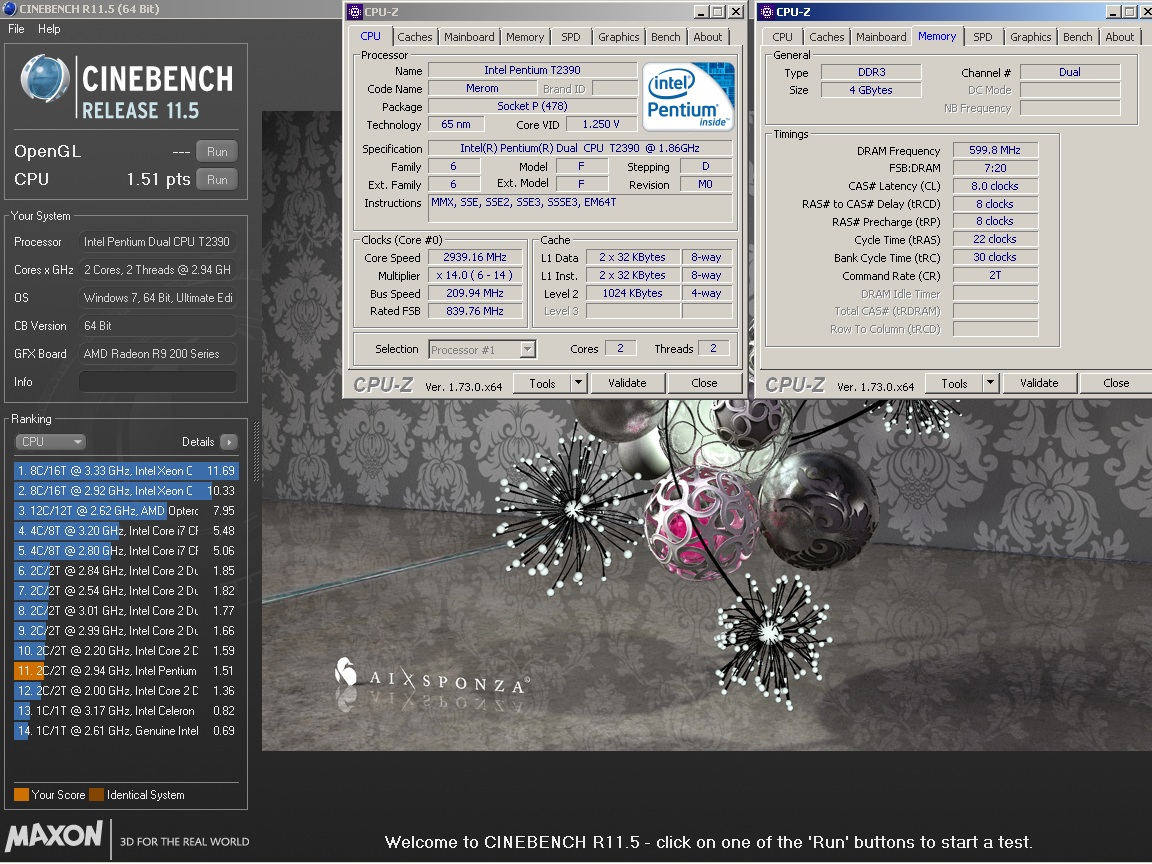
Task: Open Bench tab in right CPU-Z window
Action: coord(1077,37)
